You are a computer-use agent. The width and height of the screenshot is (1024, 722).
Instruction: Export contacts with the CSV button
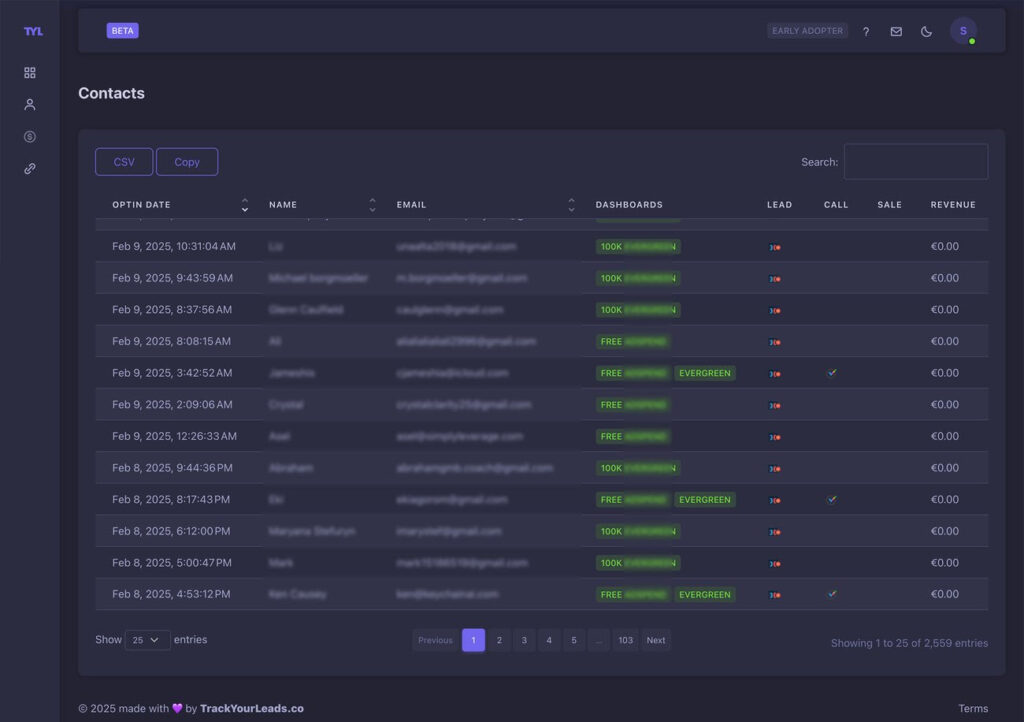124,162
